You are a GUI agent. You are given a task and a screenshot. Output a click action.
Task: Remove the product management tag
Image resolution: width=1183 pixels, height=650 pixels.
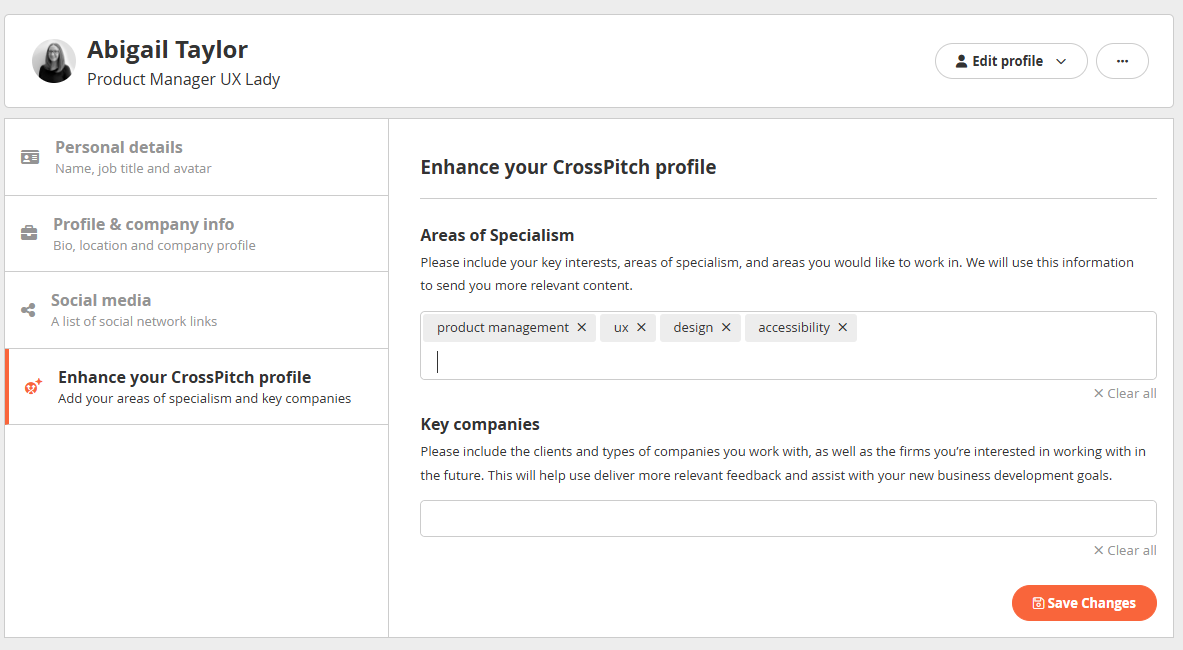click(582, 327)
